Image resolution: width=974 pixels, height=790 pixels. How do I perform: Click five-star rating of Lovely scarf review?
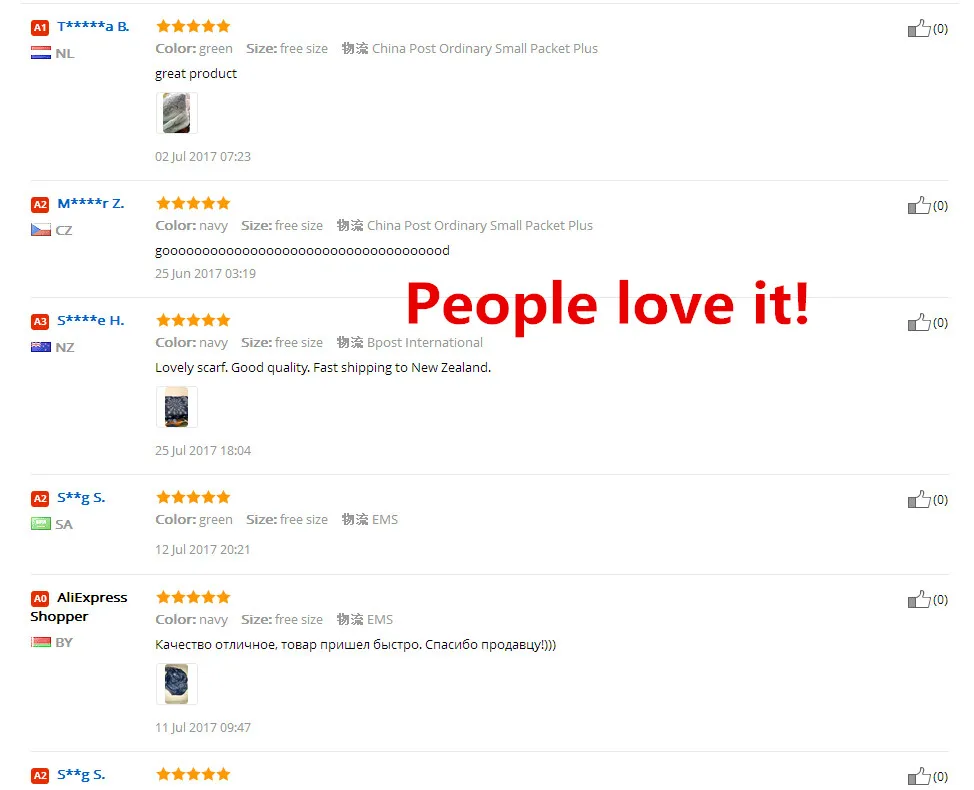click(193, 320)
